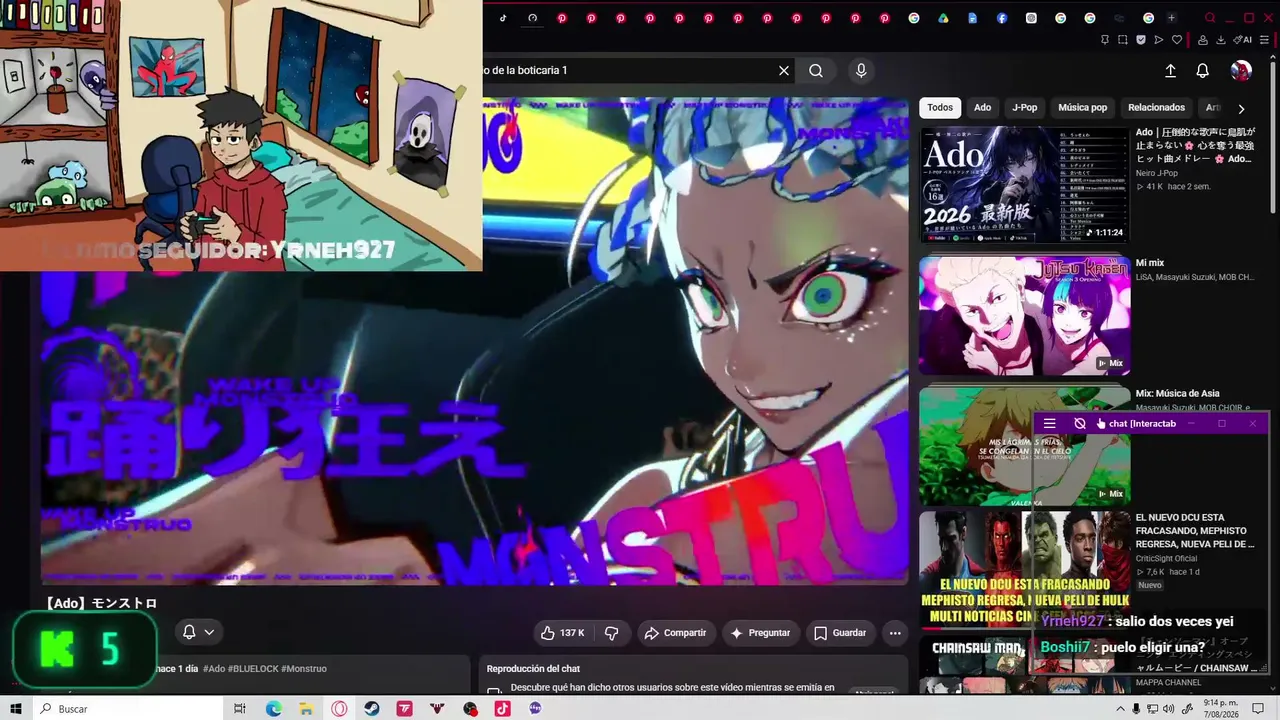Click the heart bookmark icon in toolbar
1280x720 pixels.
(x=1177, y=40)
